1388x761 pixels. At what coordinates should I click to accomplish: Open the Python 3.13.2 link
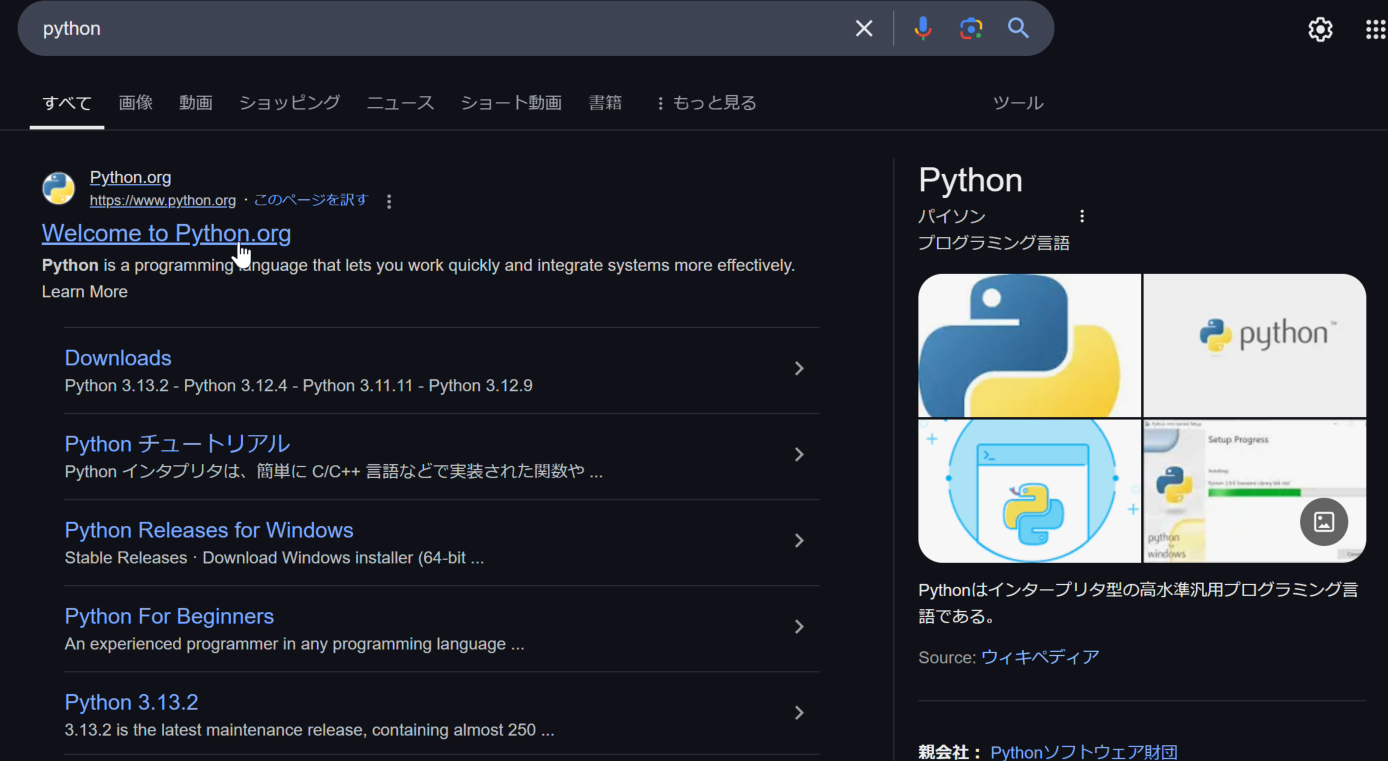tap(131, 702)
